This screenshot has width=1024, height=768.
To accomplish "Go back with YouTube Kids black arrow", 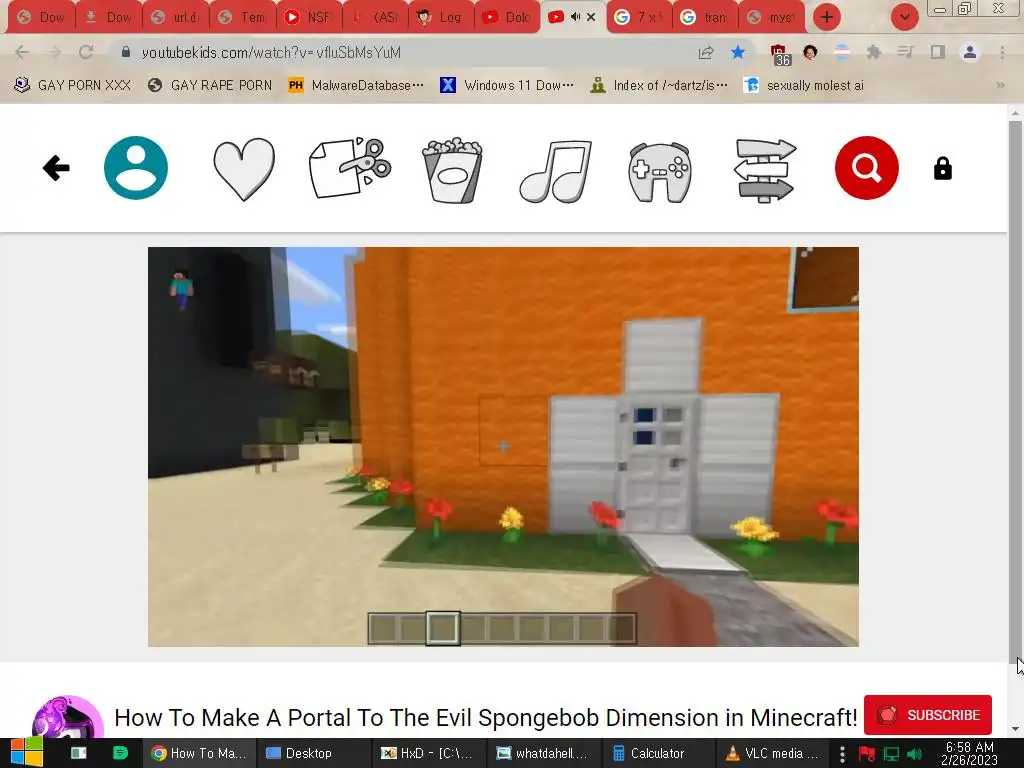I will pyautogui.click(x=56, y=168).
